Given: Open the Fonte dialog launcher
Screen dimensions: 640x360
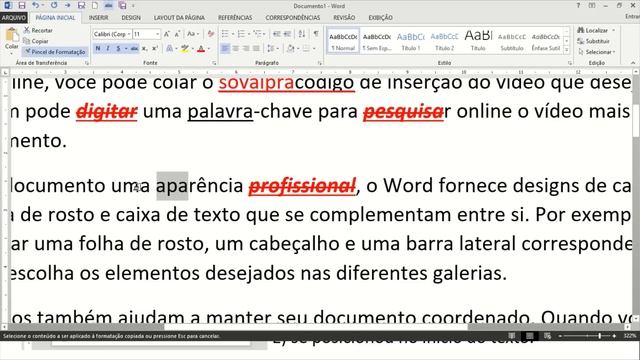Looking at the screenshot, I should tap(214, 63).
